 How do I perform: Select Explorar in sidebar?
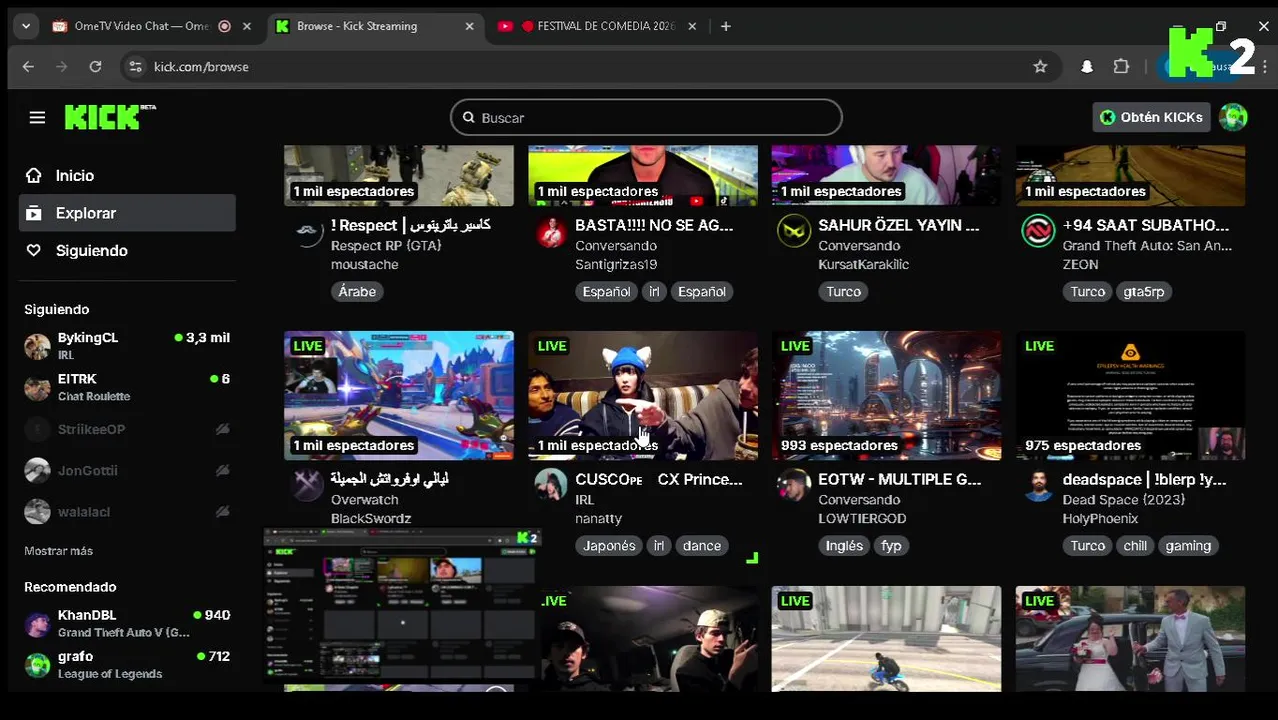click(x=127, y=213)
